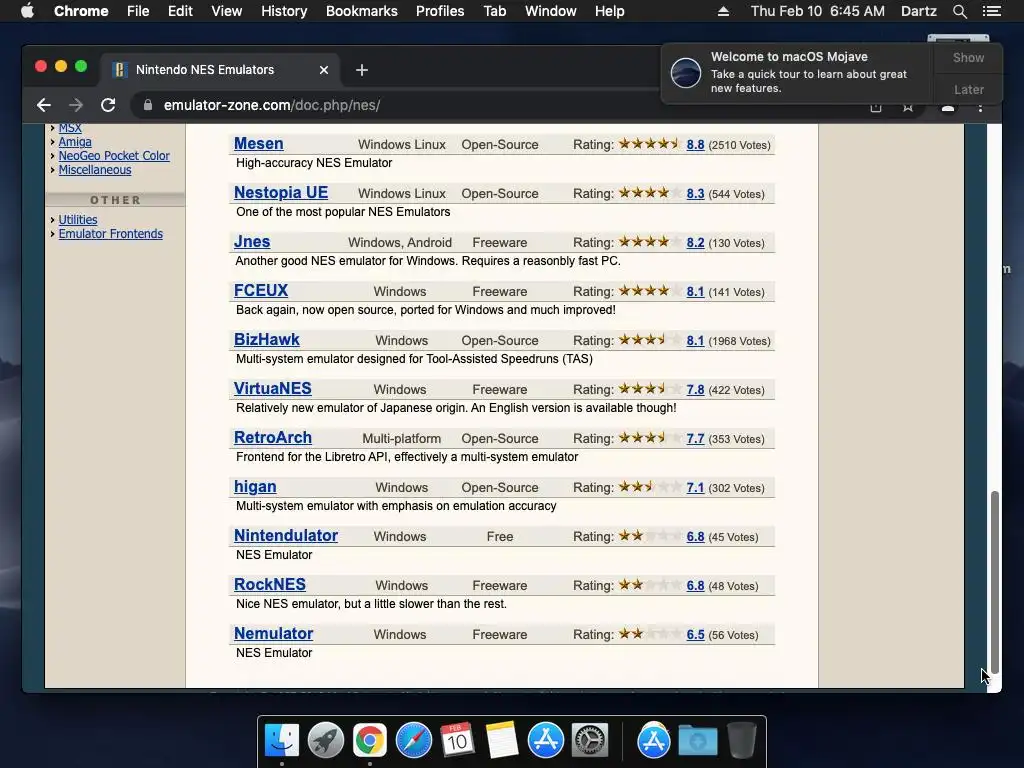
Task: Open the Nestopia UE link
Action: 281,193
